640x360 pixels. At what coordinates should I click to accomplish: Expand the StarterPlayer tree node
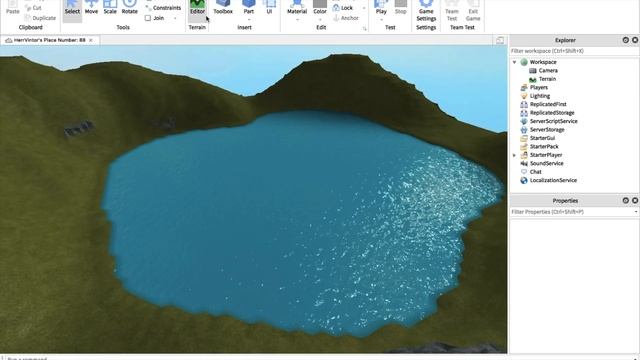point(514,155)
